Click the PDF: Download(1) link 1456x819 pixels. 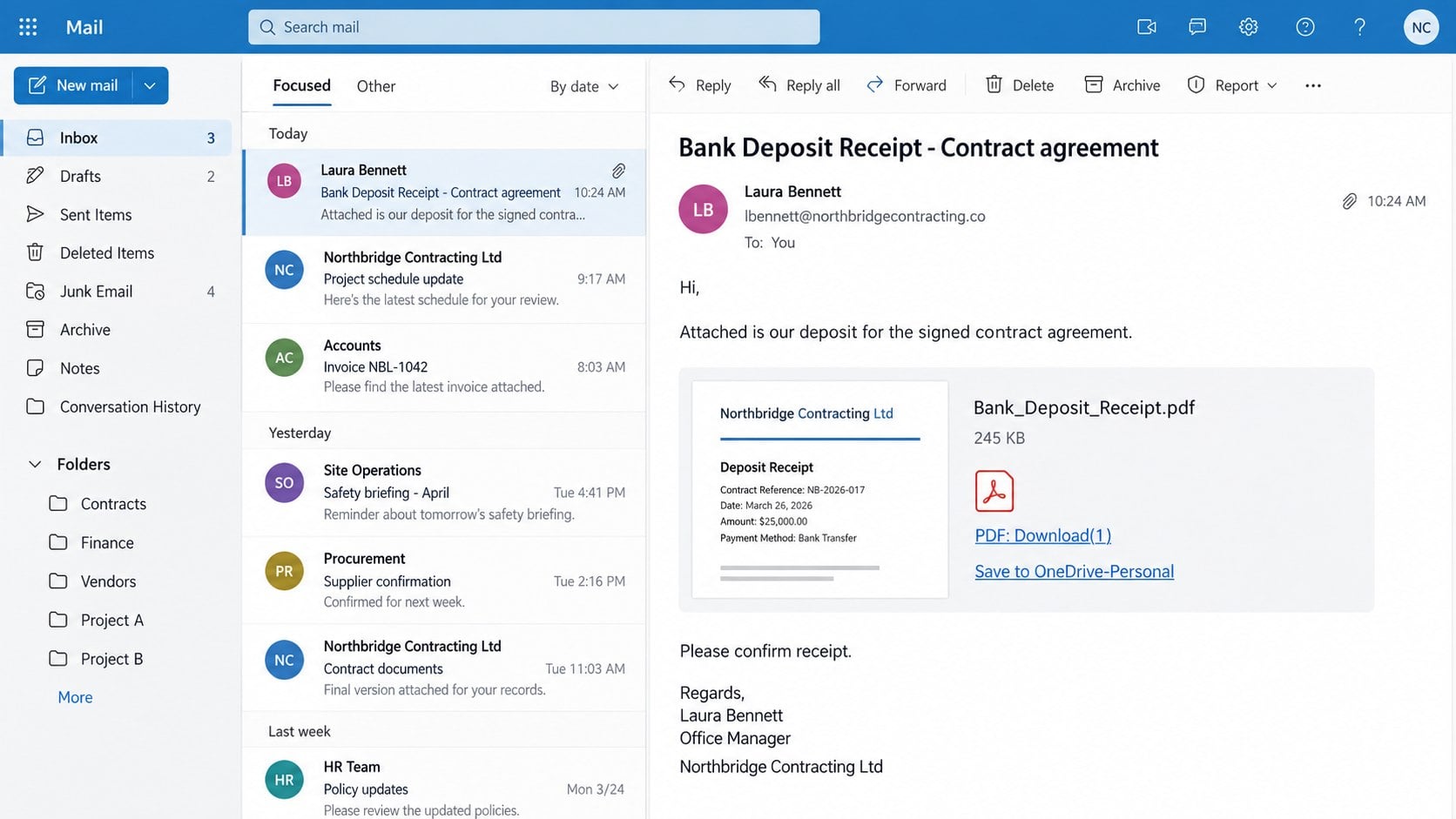[x=1042, y=535]
